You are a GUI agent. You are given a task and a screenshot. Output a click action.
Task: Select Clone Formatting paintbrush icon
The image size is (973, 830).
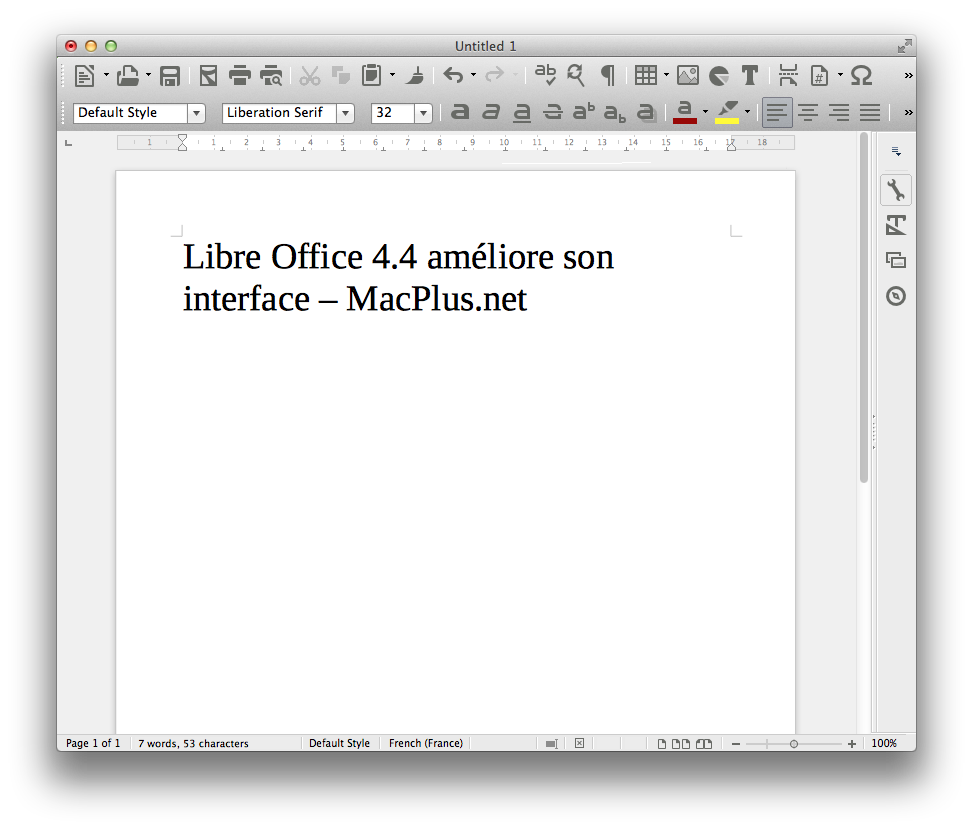[415, 76]
